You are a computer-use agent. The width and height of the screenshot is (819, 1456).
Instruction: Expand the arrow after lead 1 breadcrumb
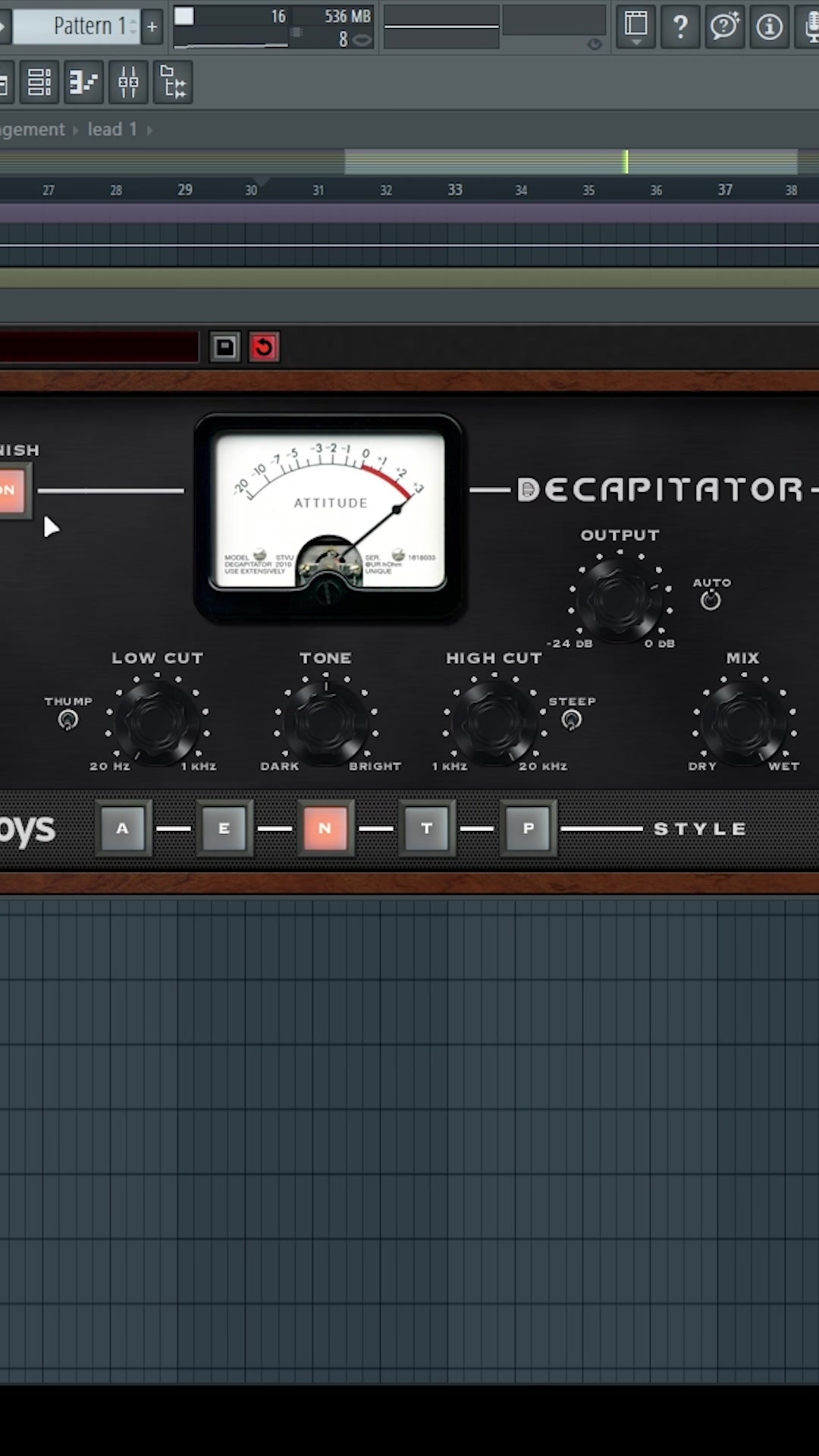pyautogui.click(x=149, y=130)
